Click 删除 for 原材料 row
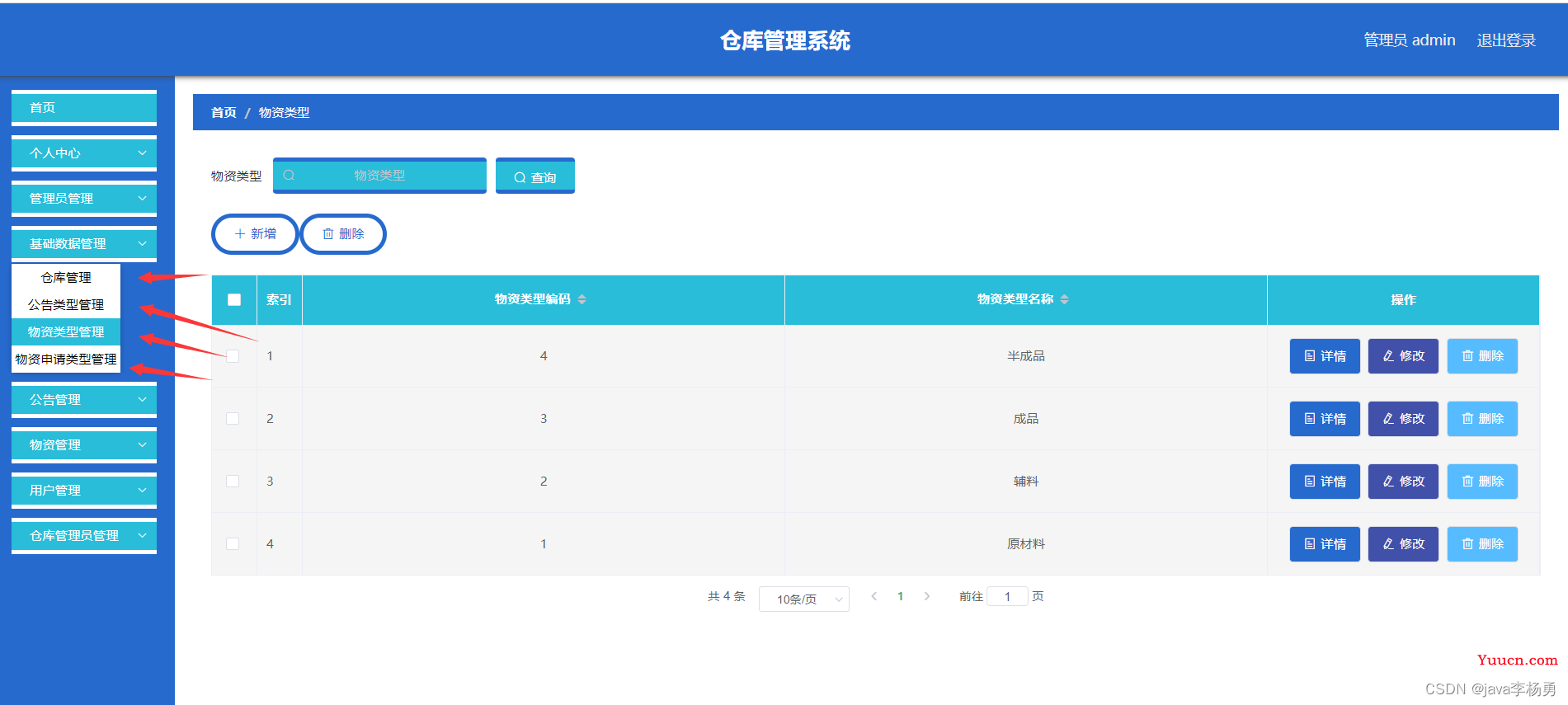 point(1482,544)
